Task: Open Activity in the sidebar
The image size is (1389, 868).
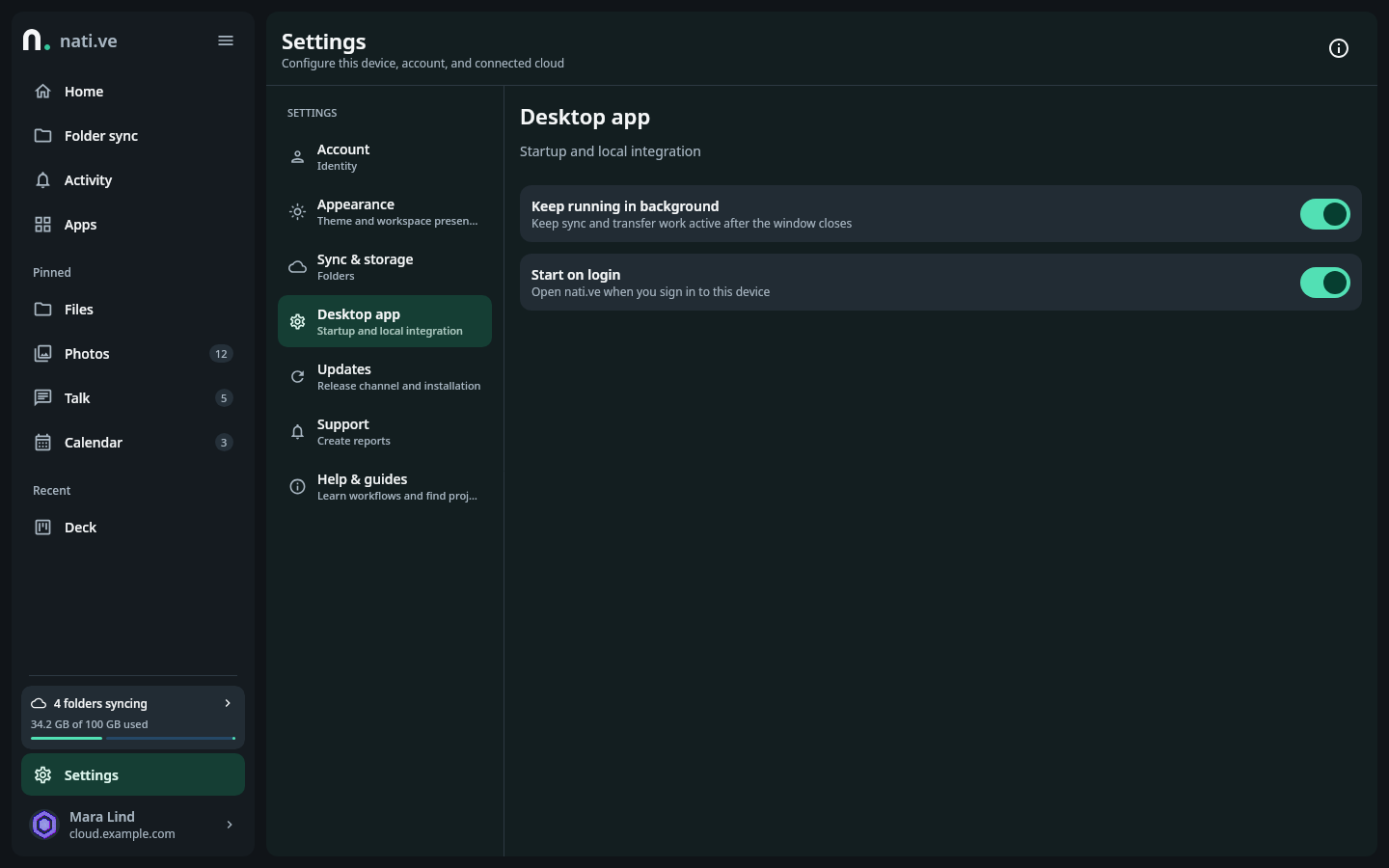Action: tap(133, 180)
